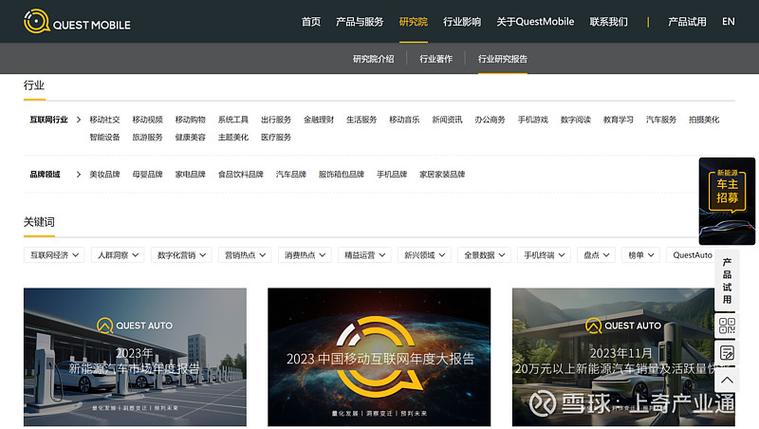Open the 榜单 keyword dropdown
Screen dimensions: 759x429
[641, 255]
